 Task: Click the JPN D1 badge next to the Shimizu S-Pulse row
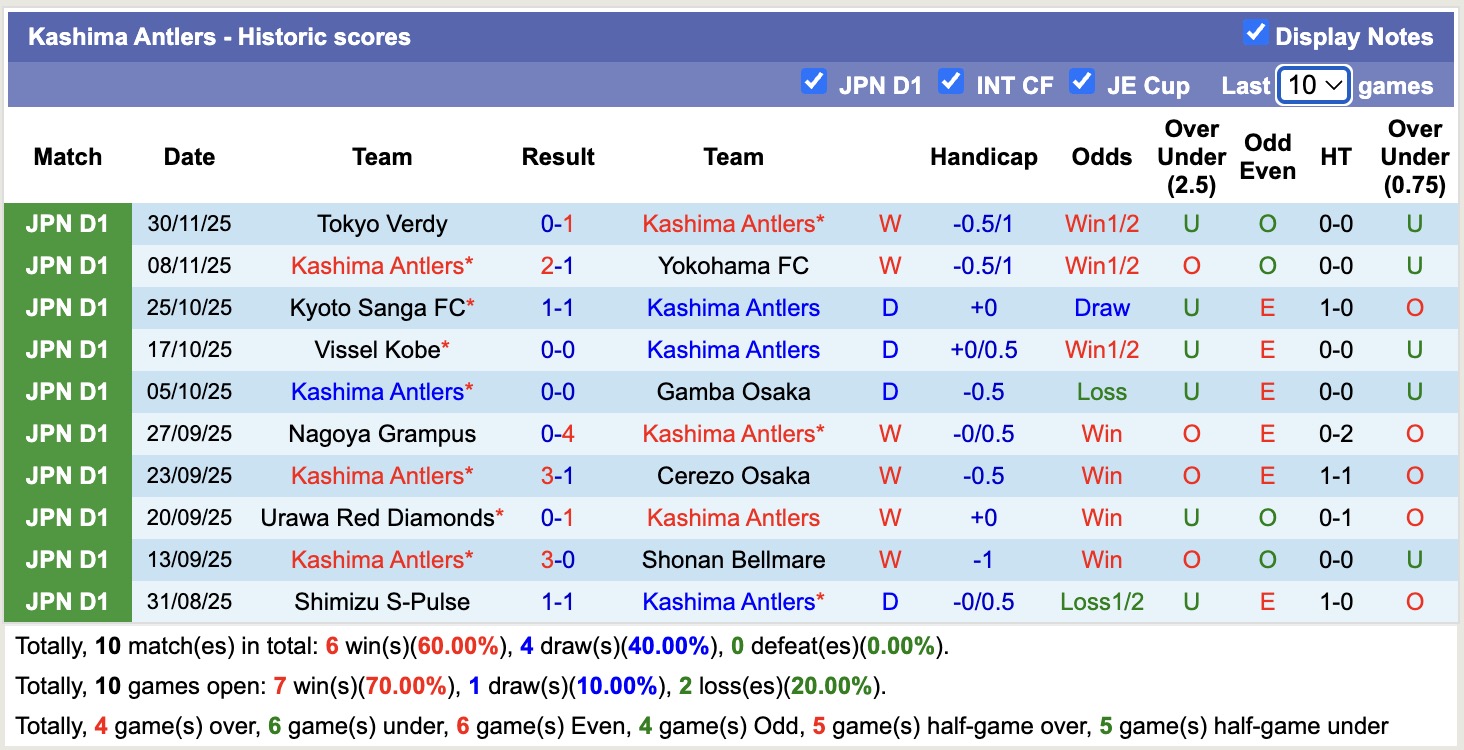66,601
